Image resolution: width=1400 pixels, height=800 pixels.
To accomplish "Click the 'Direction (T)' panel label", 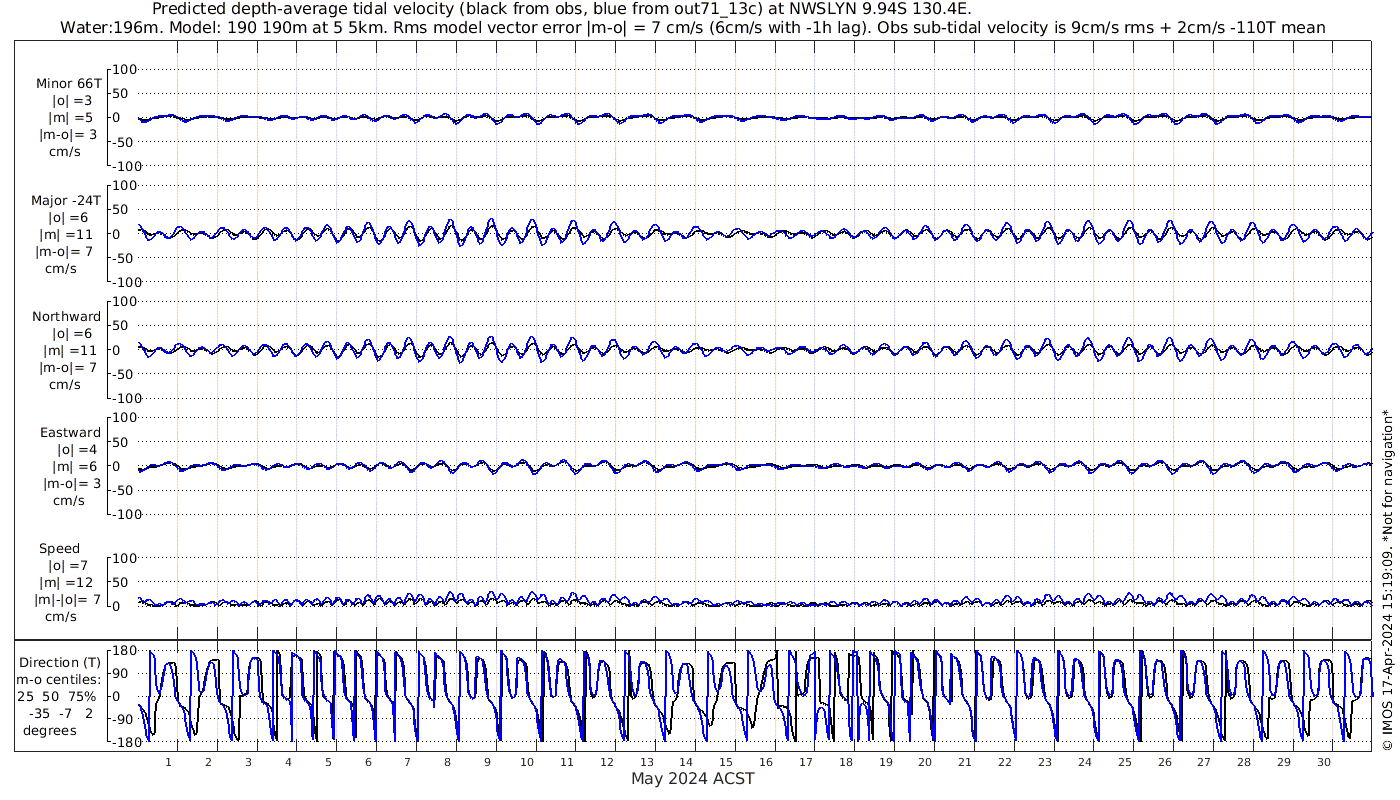I will (x=60, y=662).
